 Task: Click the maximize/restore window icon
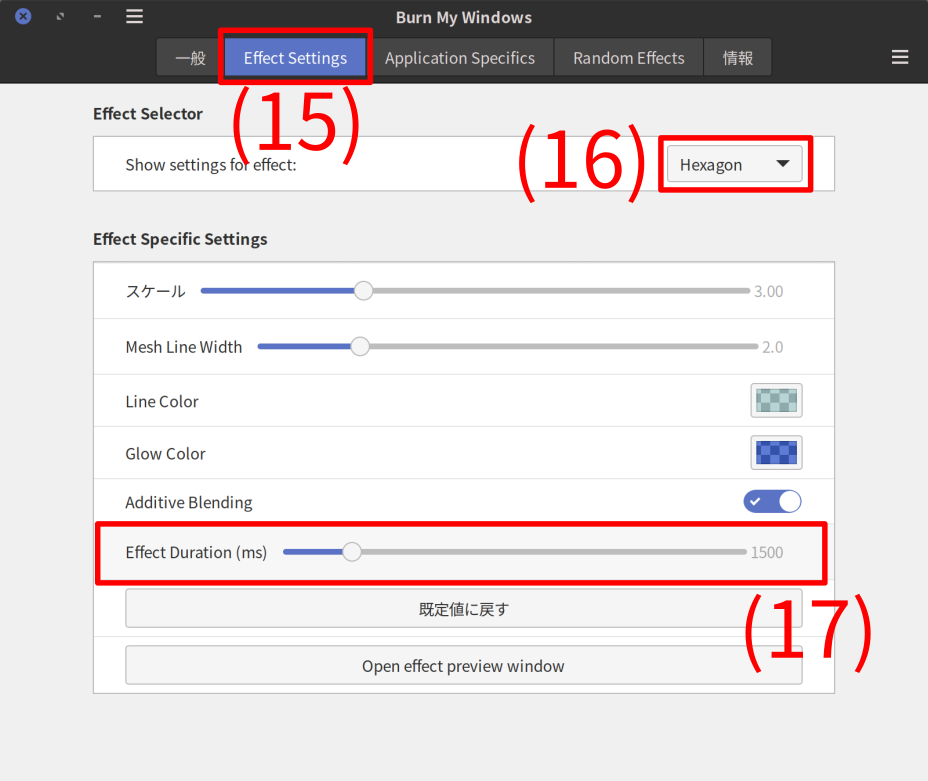click(60, 17)
